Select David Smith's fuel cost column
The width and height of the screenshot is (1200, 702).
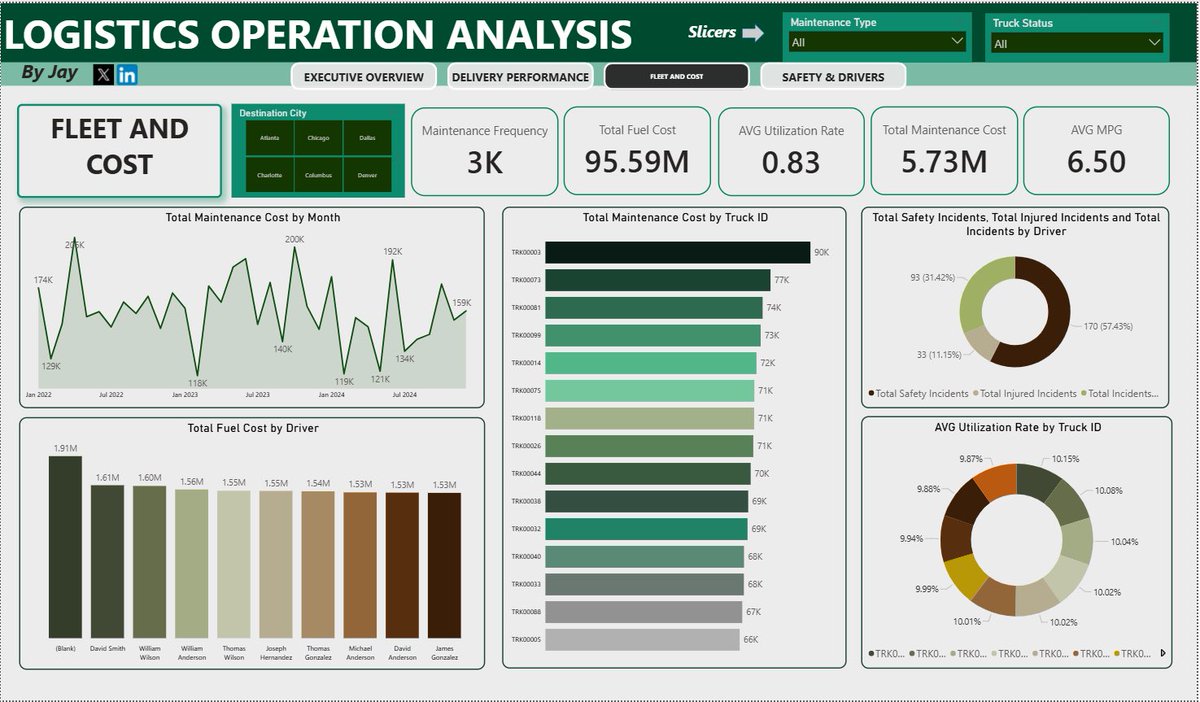click(x=107, y=562)
